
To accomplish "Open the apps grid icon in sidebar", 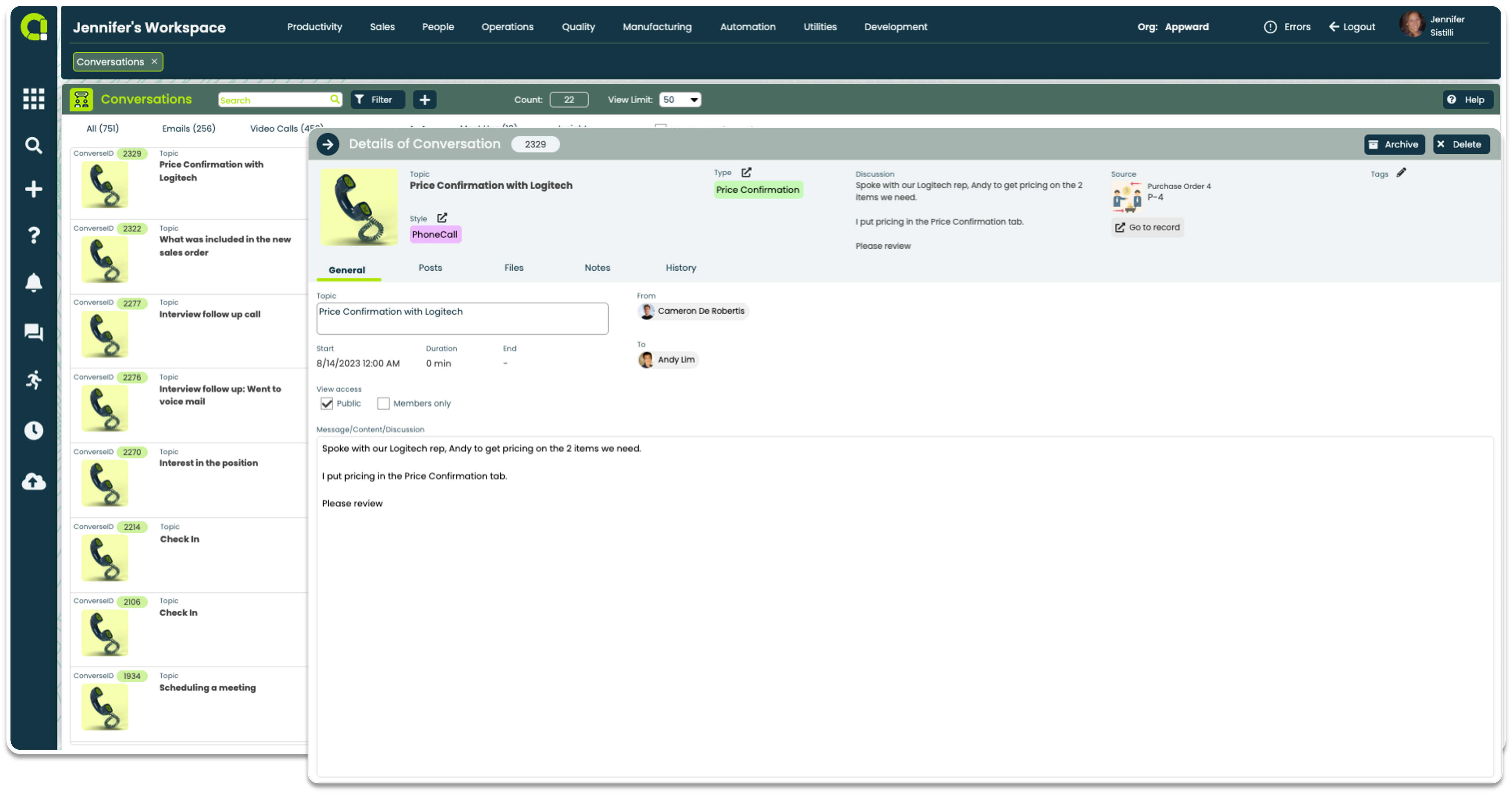I will pyautogui.click(x=33, y=99).
